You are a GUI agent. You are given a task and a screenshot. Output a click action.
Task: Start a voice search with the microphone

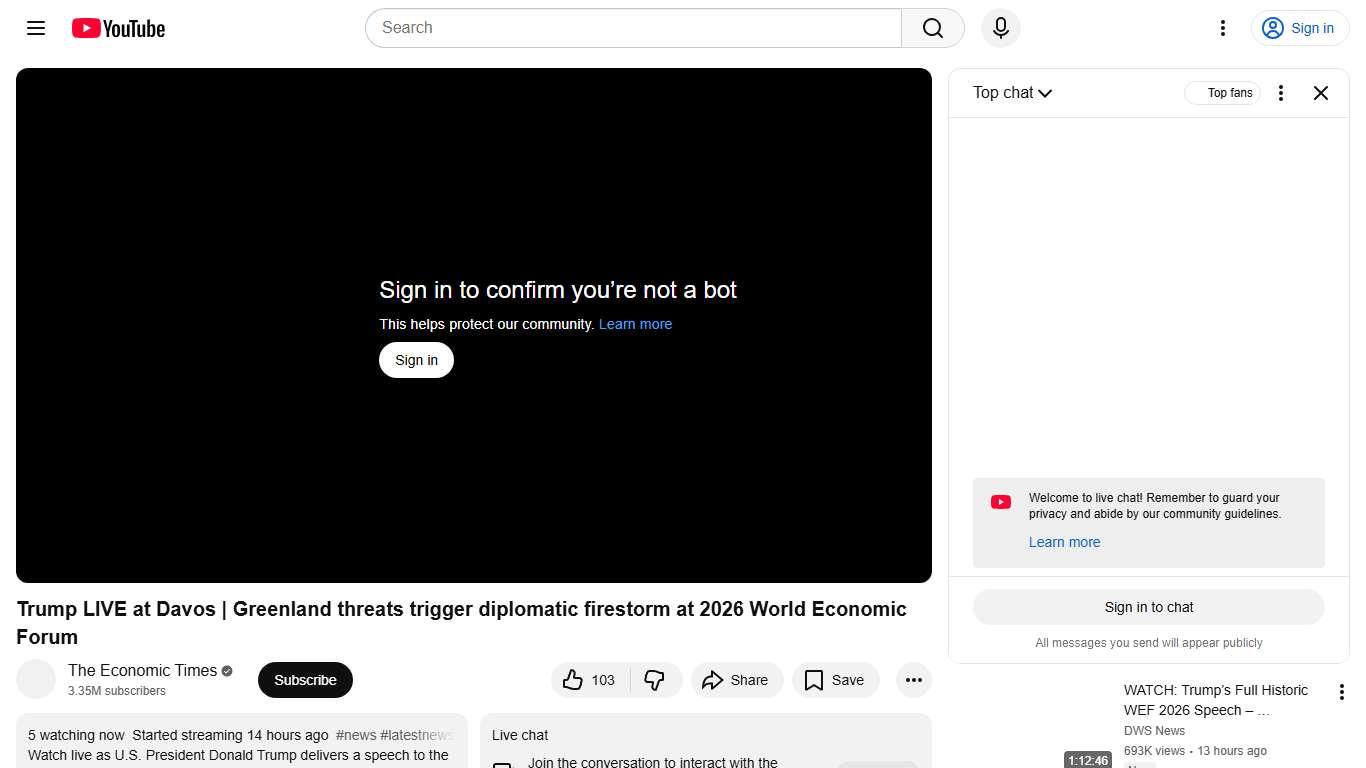tap(1000, 28)
